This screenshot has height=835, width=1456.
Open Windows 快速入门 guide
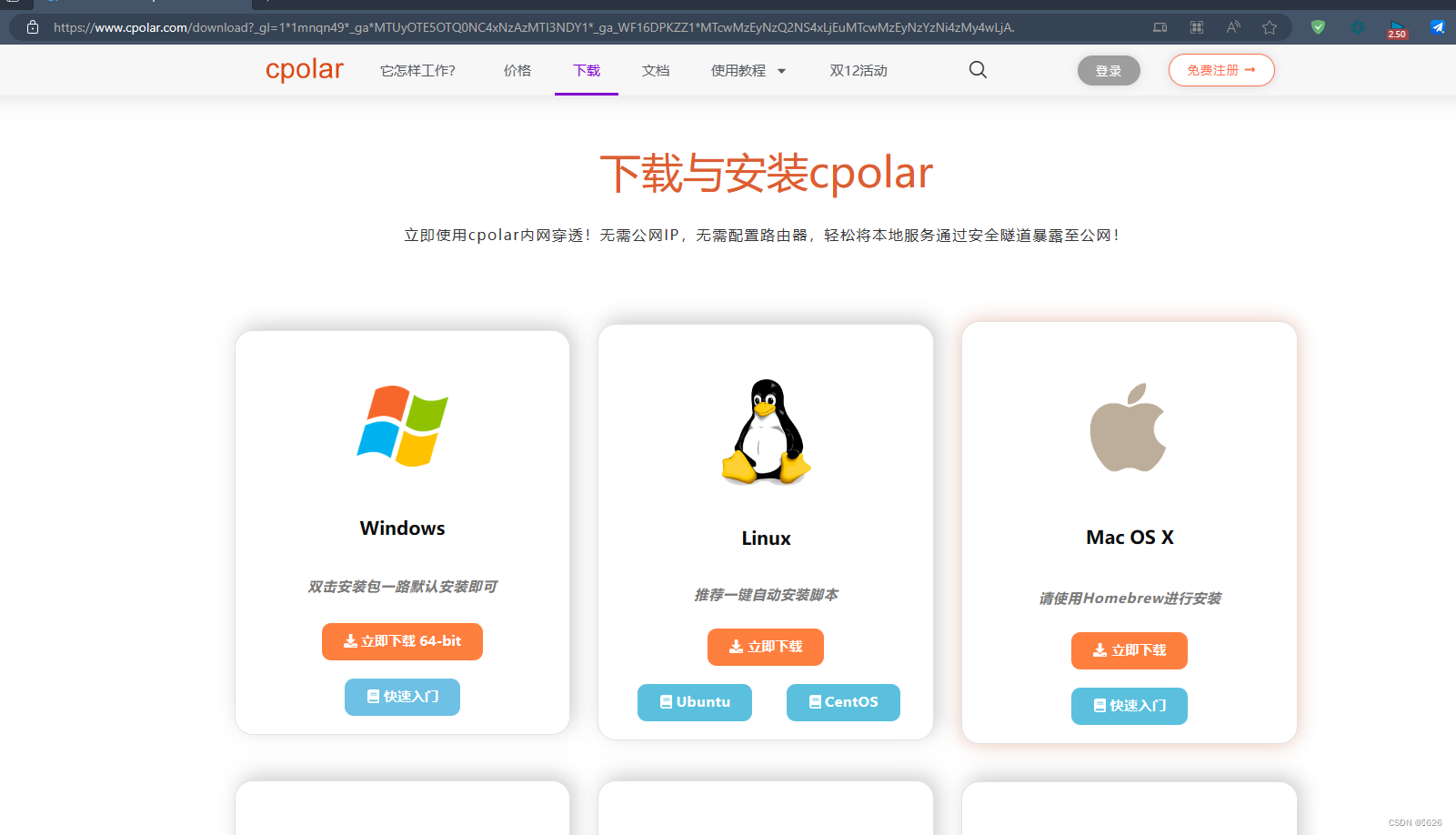coord(402,697)
